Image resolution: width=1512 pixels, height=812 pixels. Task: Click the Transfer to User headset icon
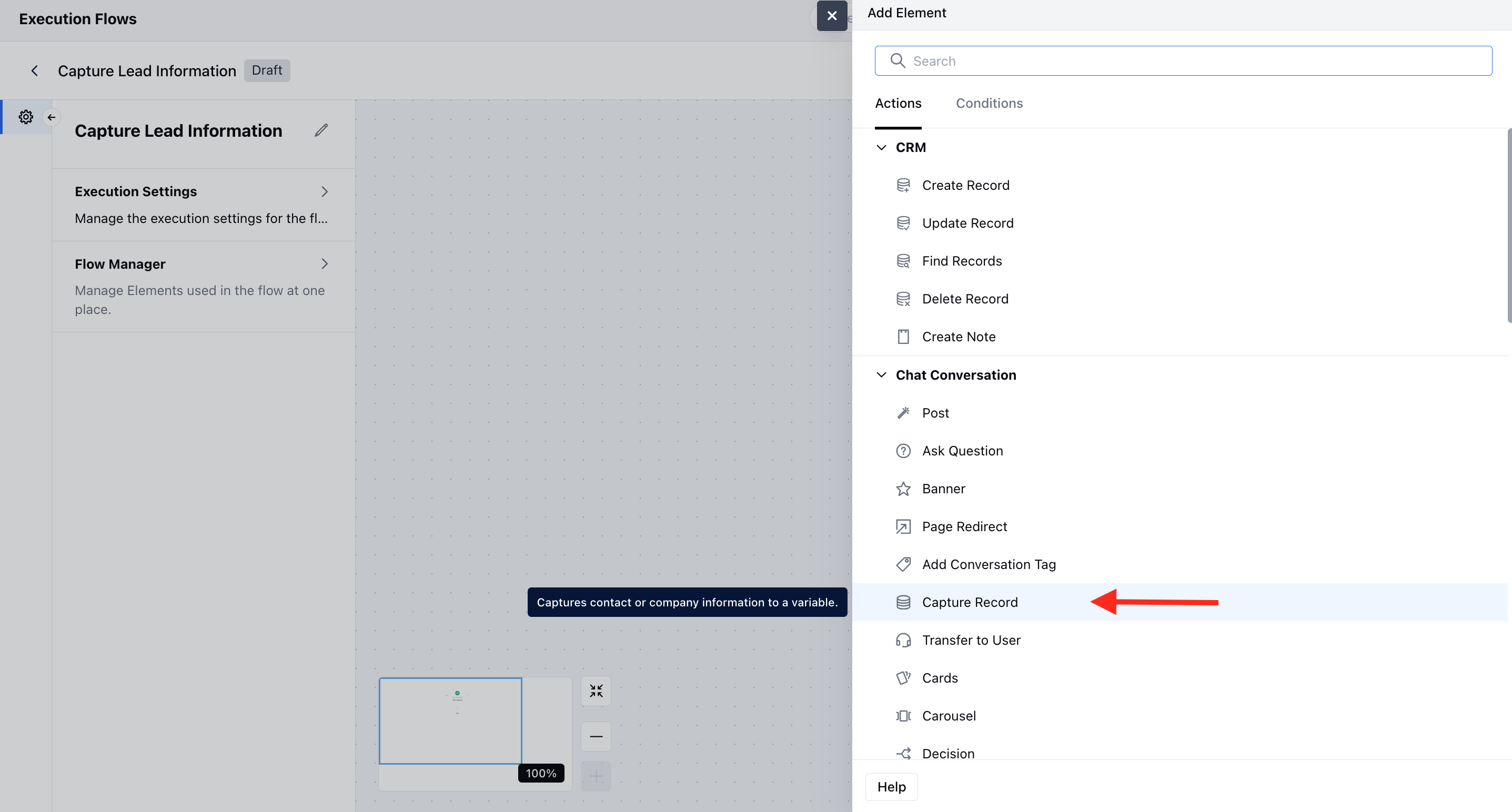click(x=903, y=640)
